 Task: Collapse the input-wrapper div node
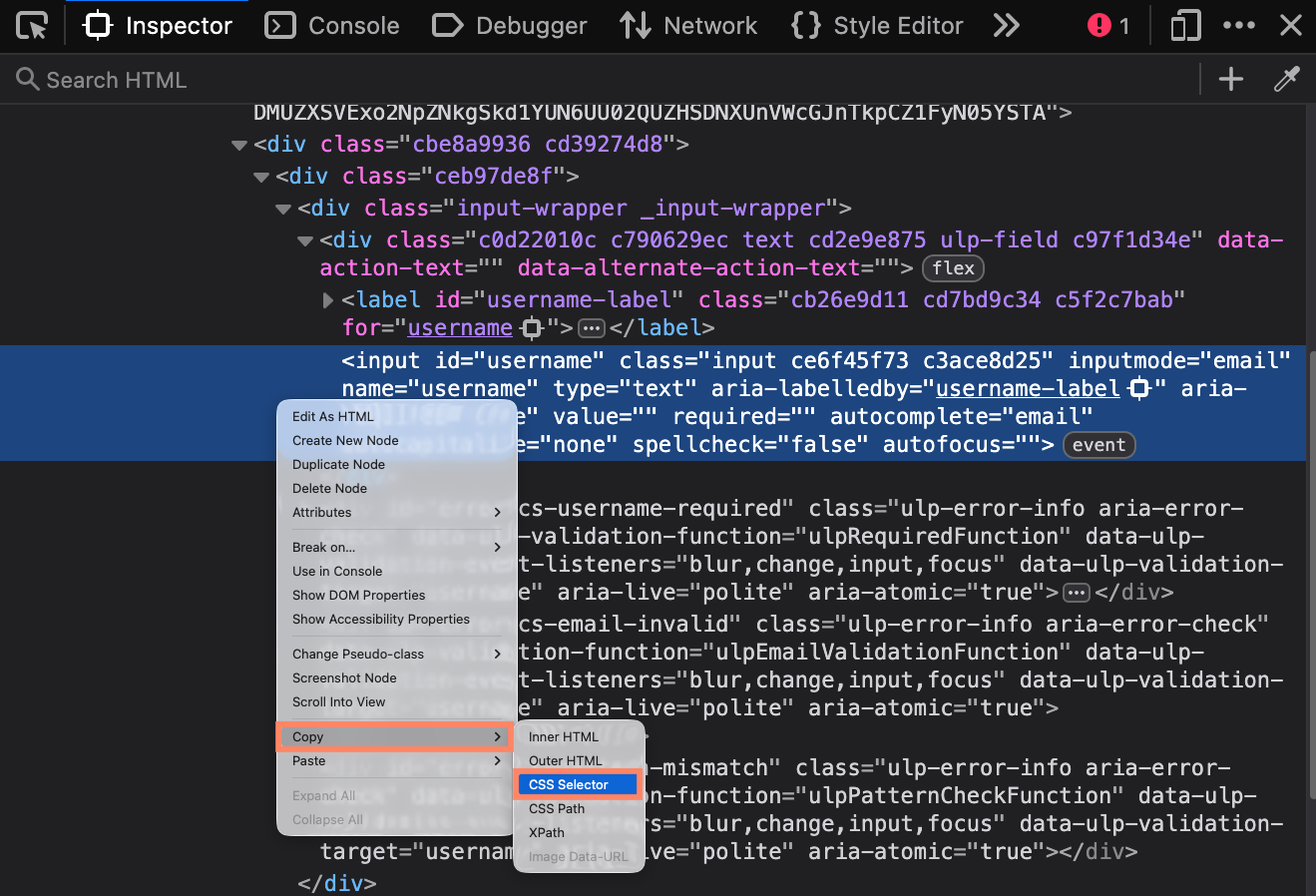tap(283, 210)
